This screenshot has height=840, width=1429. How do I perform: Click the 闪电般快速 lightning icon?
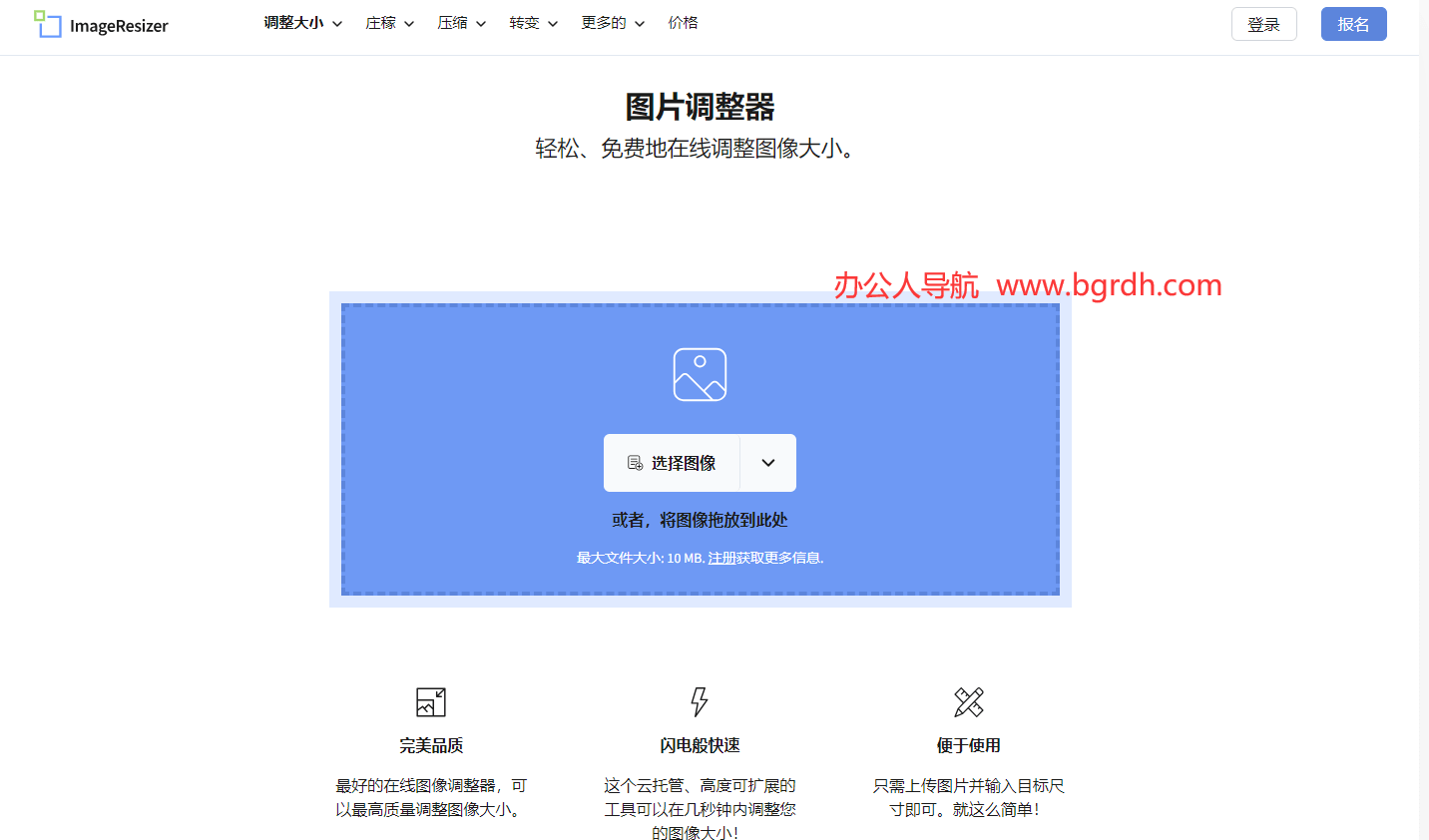(699, 701)
